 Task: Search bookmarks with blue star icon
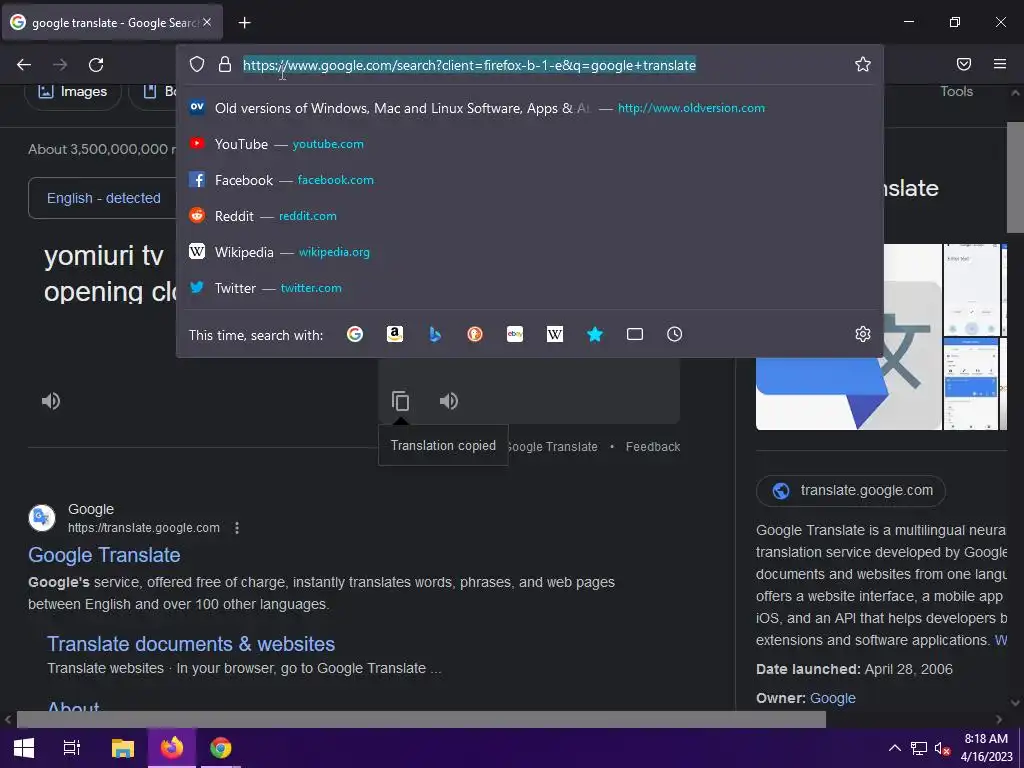point(595,334)
